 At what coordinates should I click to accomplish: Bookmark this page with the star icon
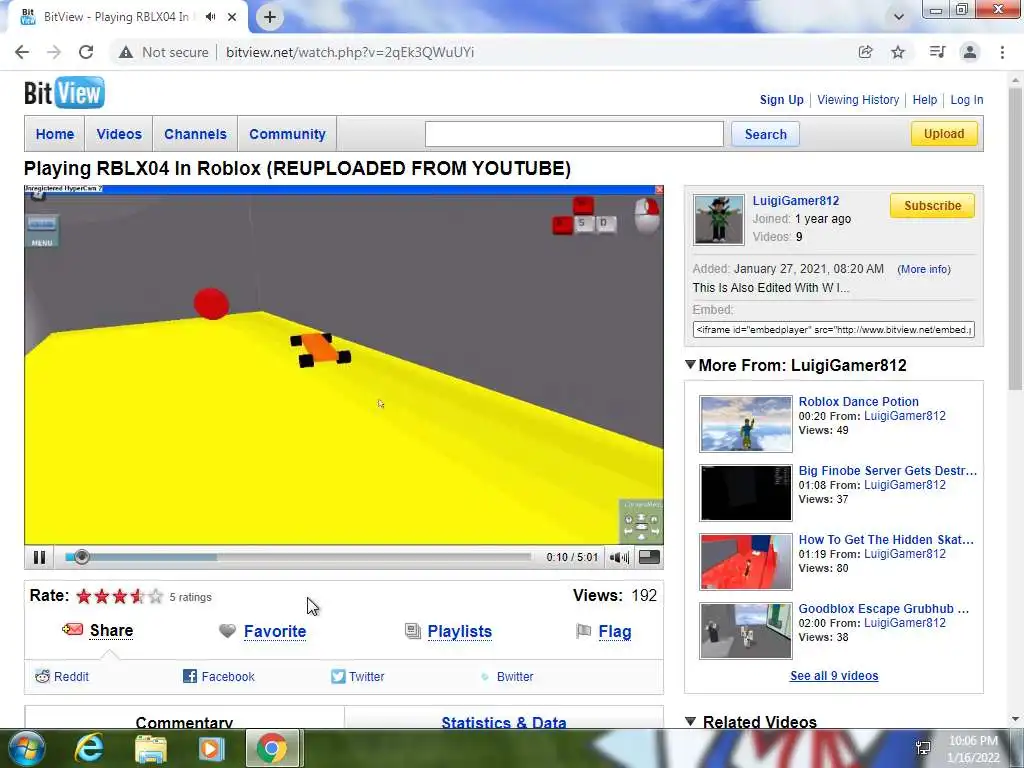click(x=898, y=52)
